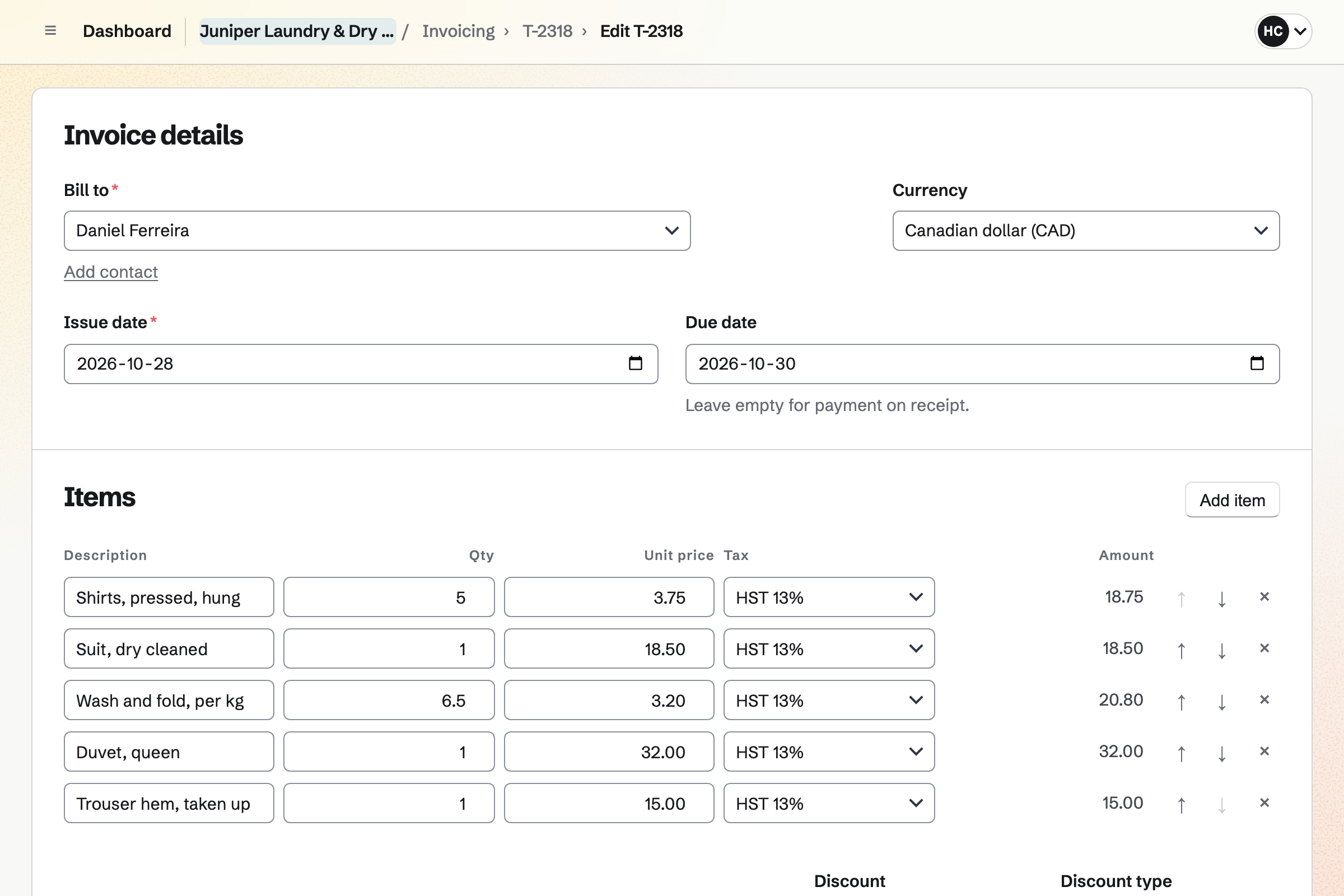
Task: Change tax for Shirts, pressed, hung
Action: [x=829, y=597]
